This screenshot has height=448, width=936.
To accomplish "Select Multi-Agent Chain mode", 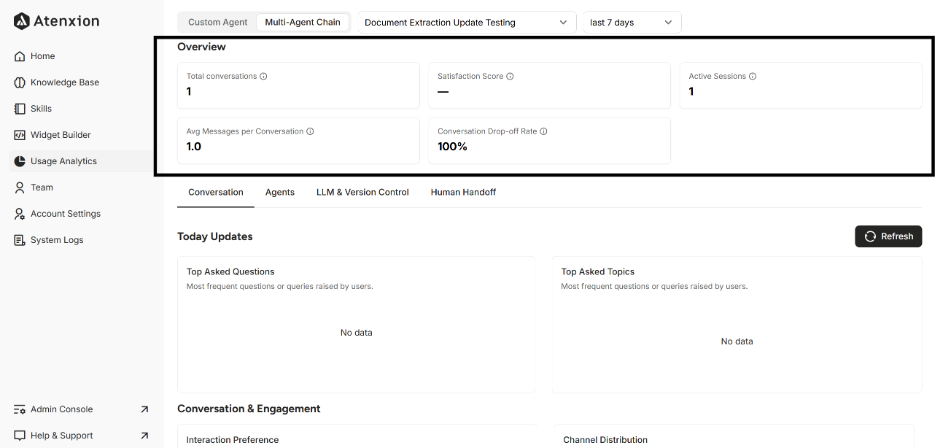I will (303, 22).
